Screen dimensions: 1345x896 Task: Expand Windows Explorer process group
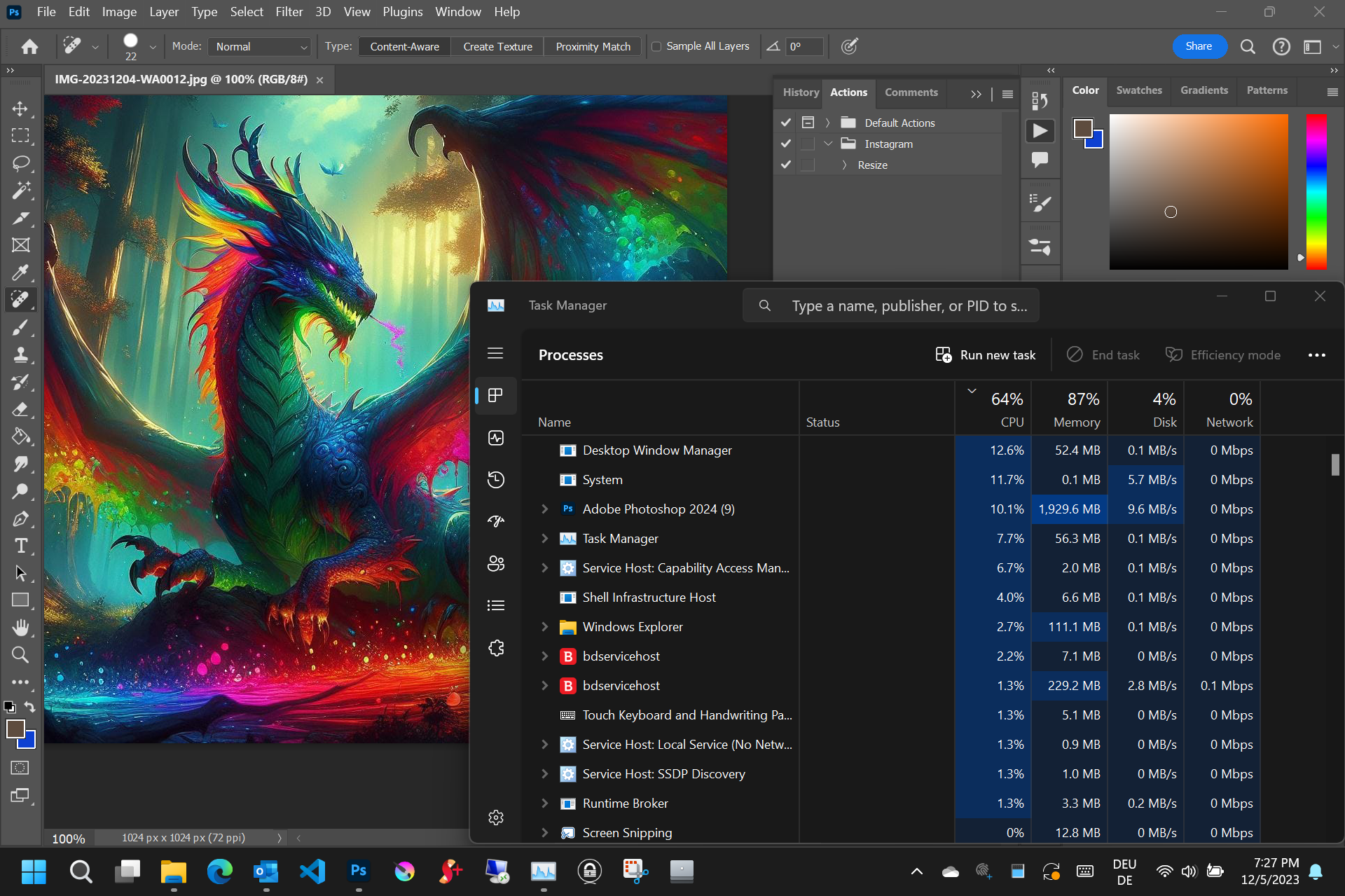pos(544,627)
